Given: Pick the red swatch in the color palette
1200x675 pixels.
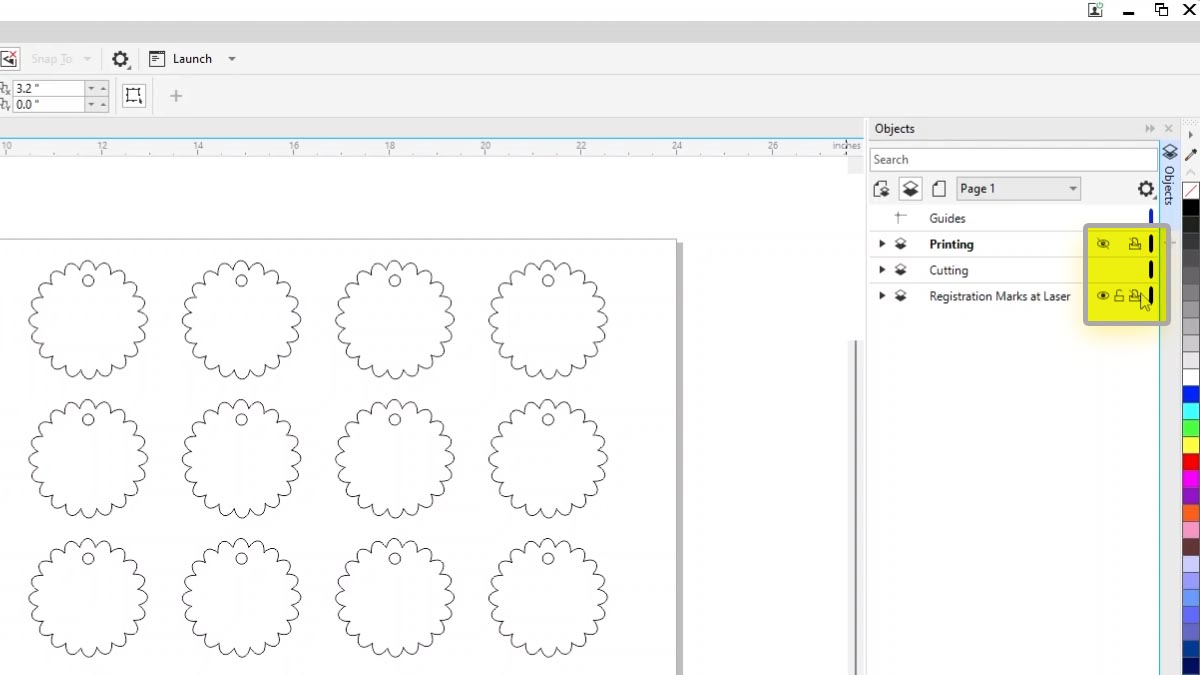Looking at the screenshot, I should click(1191, 462).
